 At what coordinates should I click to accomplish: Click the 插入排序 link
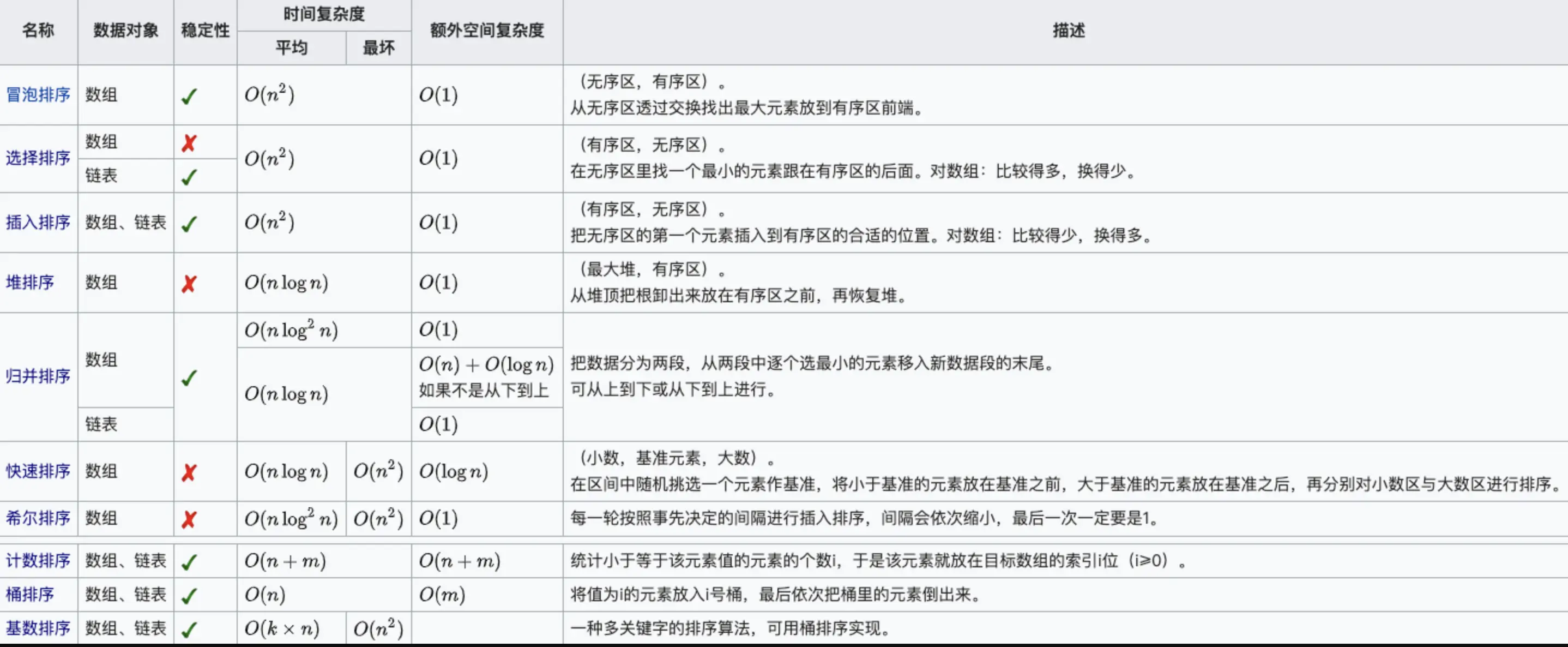pyautogui.click(x=38, y=223)
